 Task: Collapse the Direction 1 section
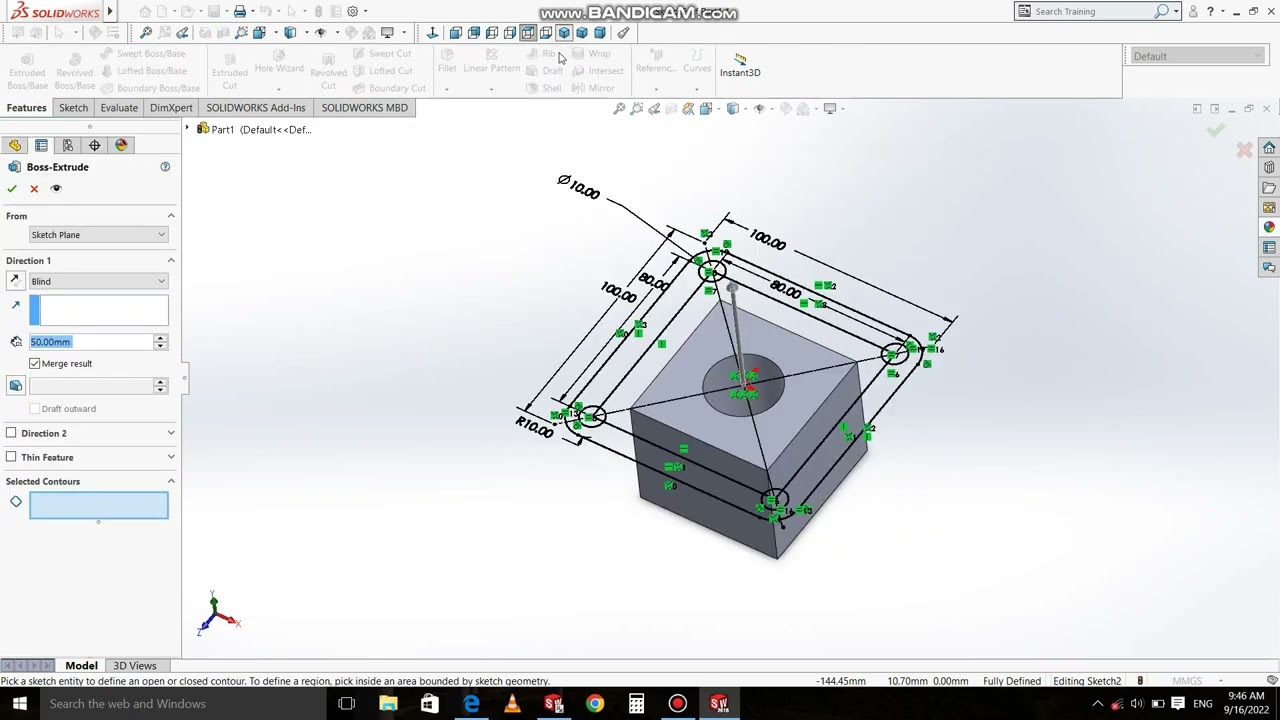171,261
